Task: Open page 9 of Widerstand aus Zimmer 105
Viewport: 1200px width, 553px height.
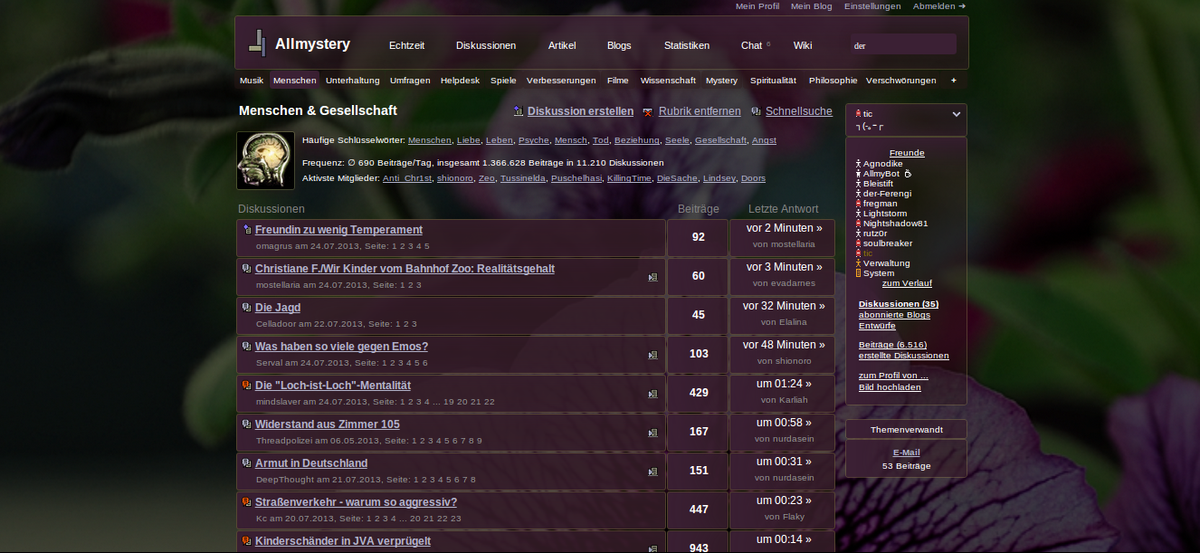Action: pyautogui.click(x=479, y=440)
